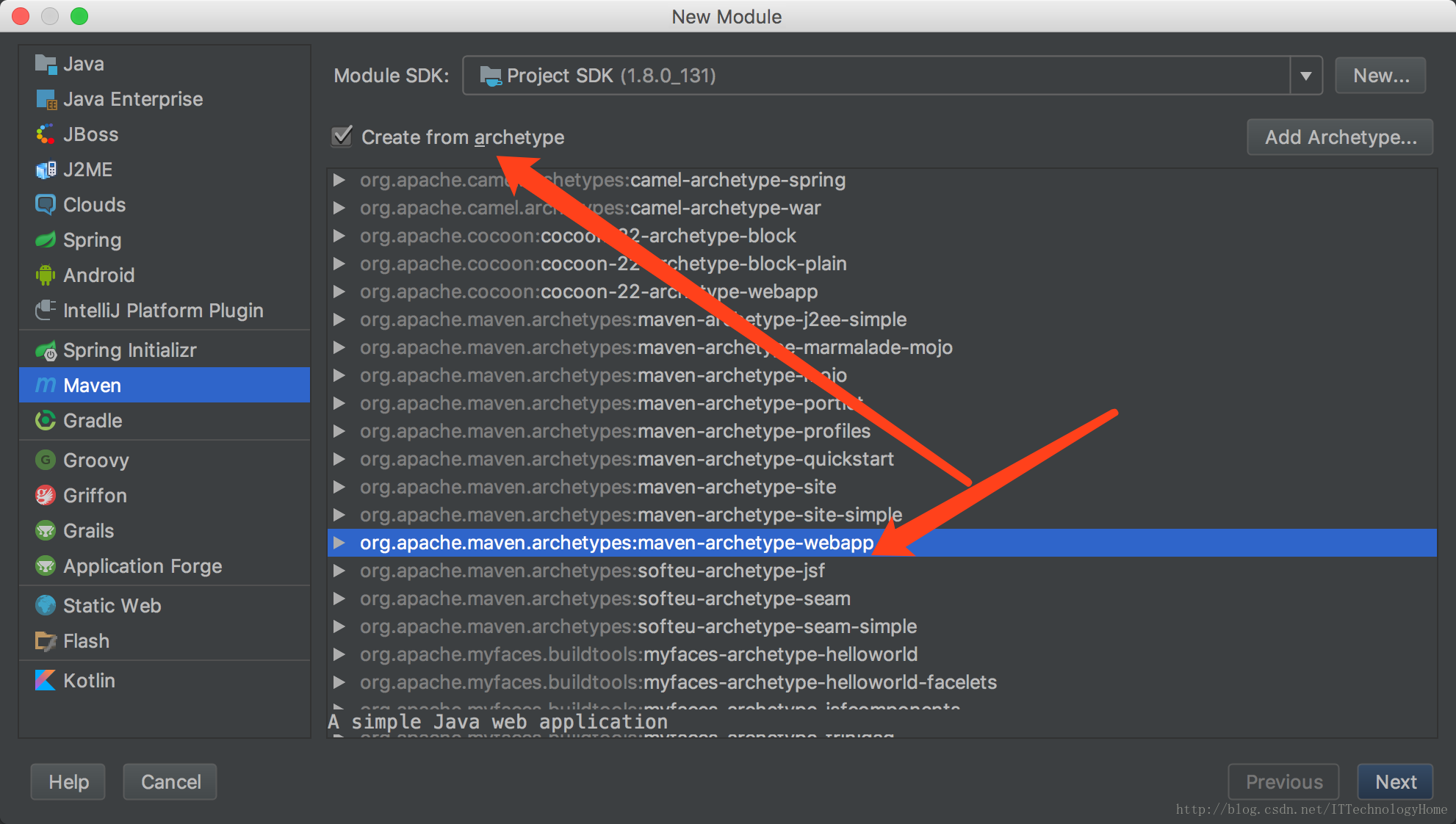Select the maven-archetype-site-simple row
This screenshot has height=824, width=1456.
[x=882, y=515]
